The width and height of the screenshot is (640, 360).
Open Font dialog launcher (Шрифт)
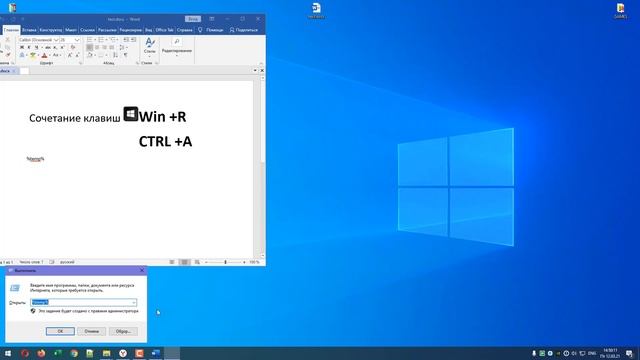coord(80,63)
